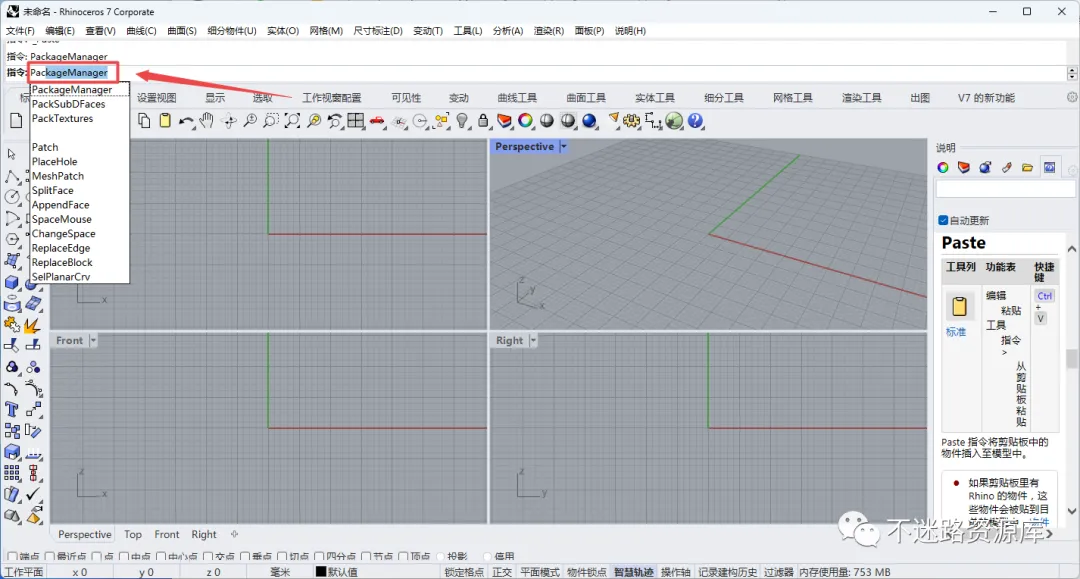
Task: Click the Zoom Extents icon
Action: (x=292, y=121)
